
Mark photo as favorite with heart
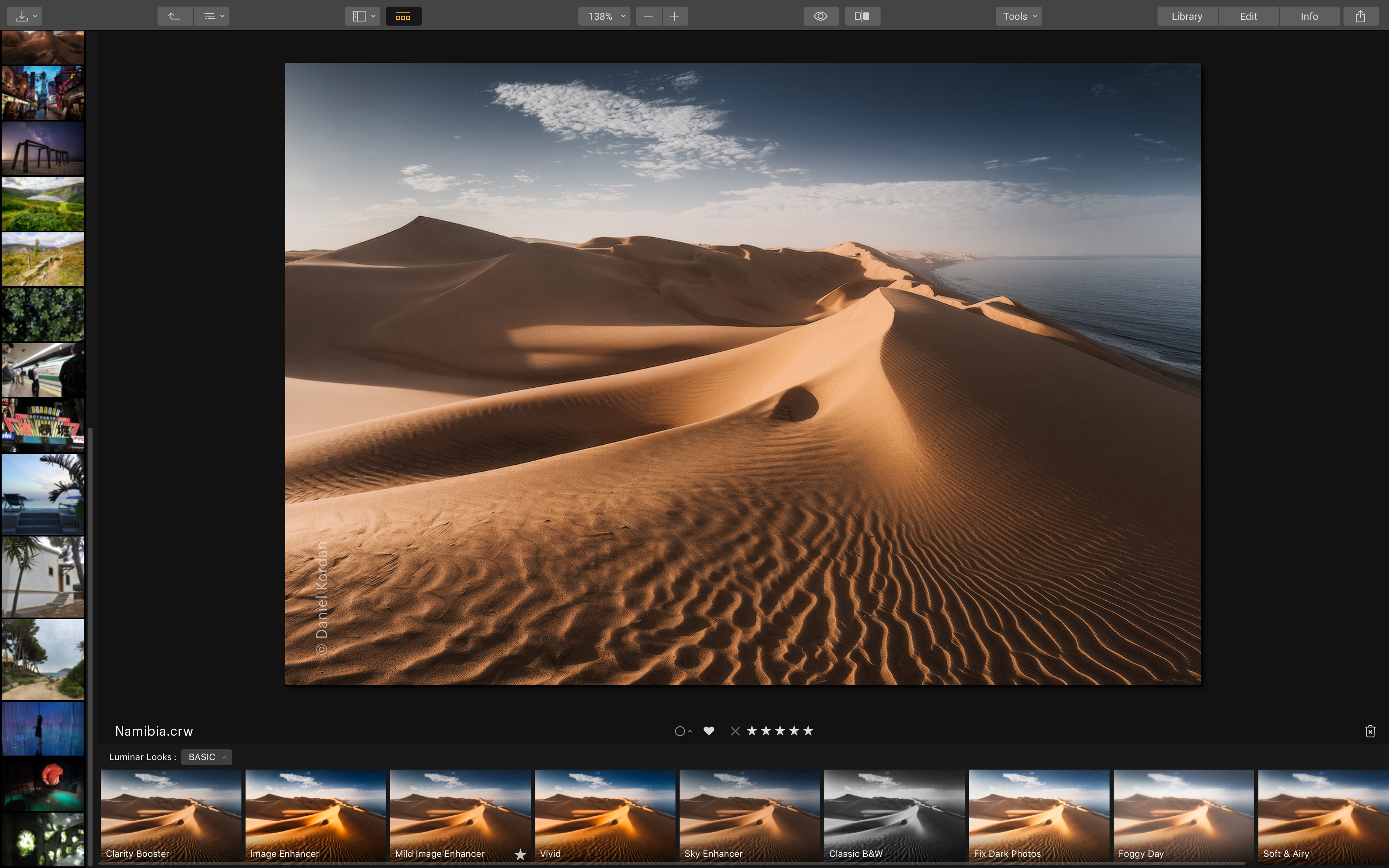709,731
